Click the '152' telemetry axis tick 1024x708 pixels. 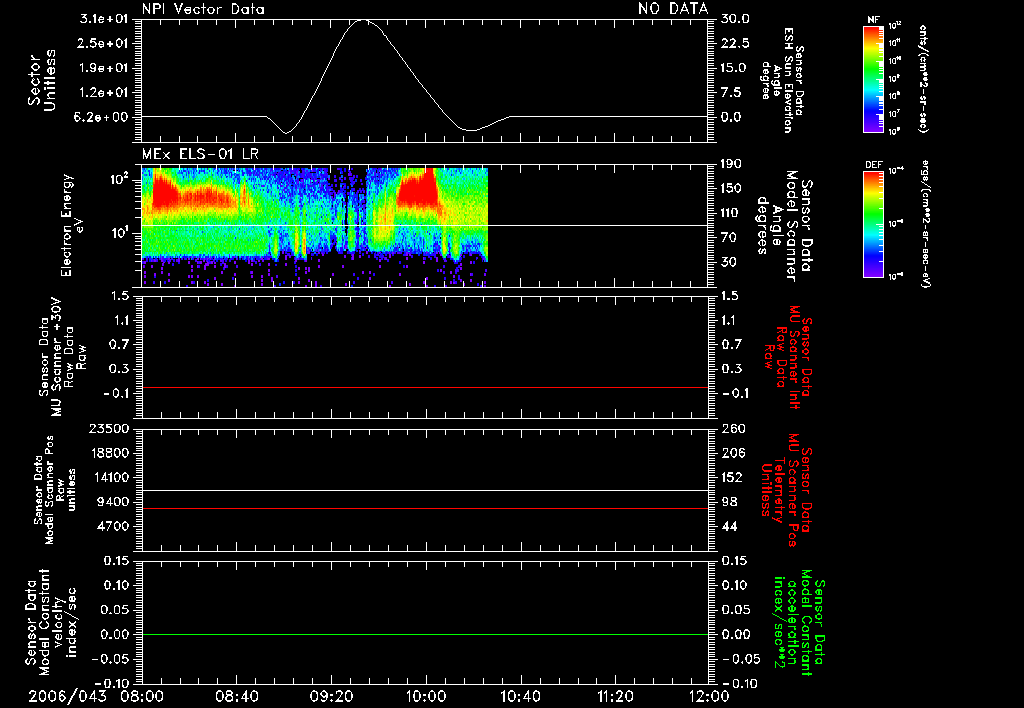[732, 477]
